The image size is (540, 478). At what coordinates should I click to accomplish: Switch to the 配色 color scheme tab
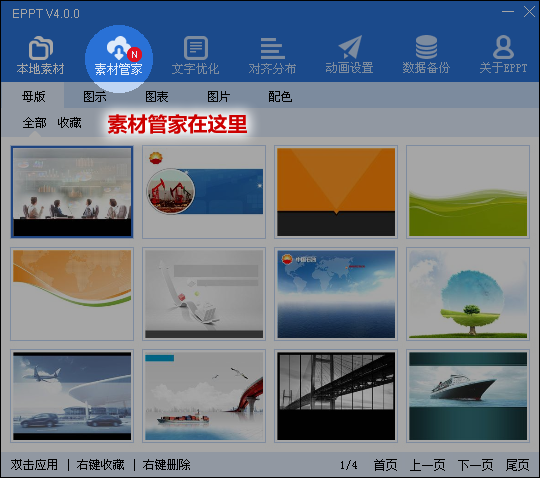click(280, 96)
